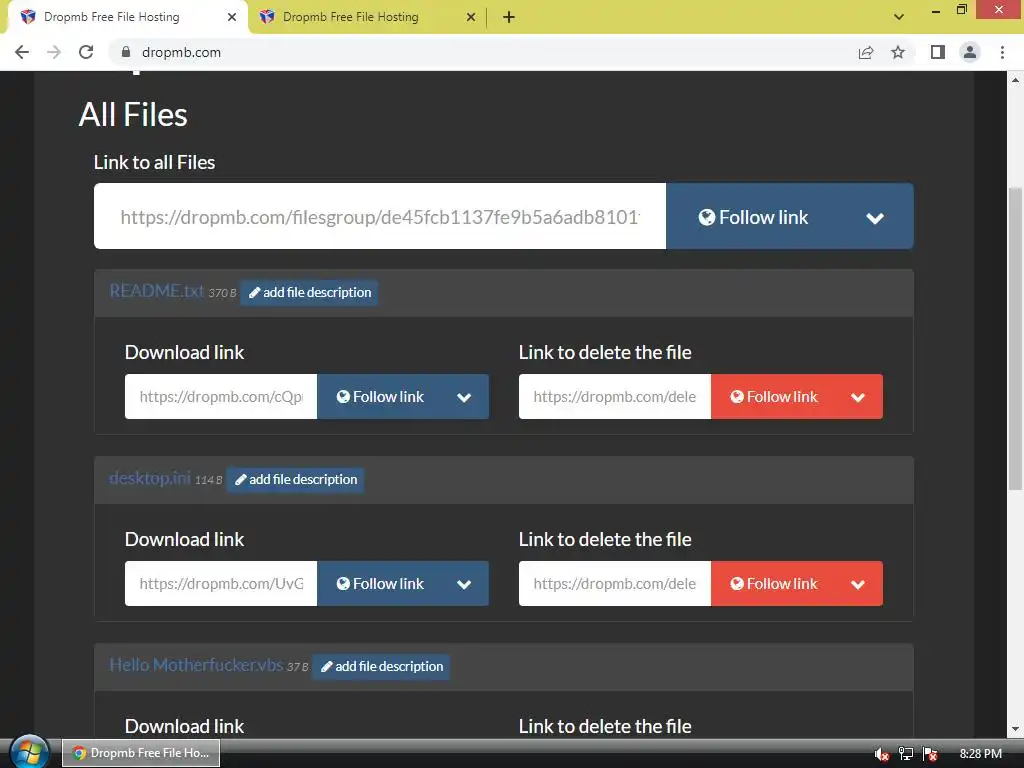Expand the all-files Follow link dropdown arrow
The width and height of the screenshot is (1024, 768).
tap(875, 217)
